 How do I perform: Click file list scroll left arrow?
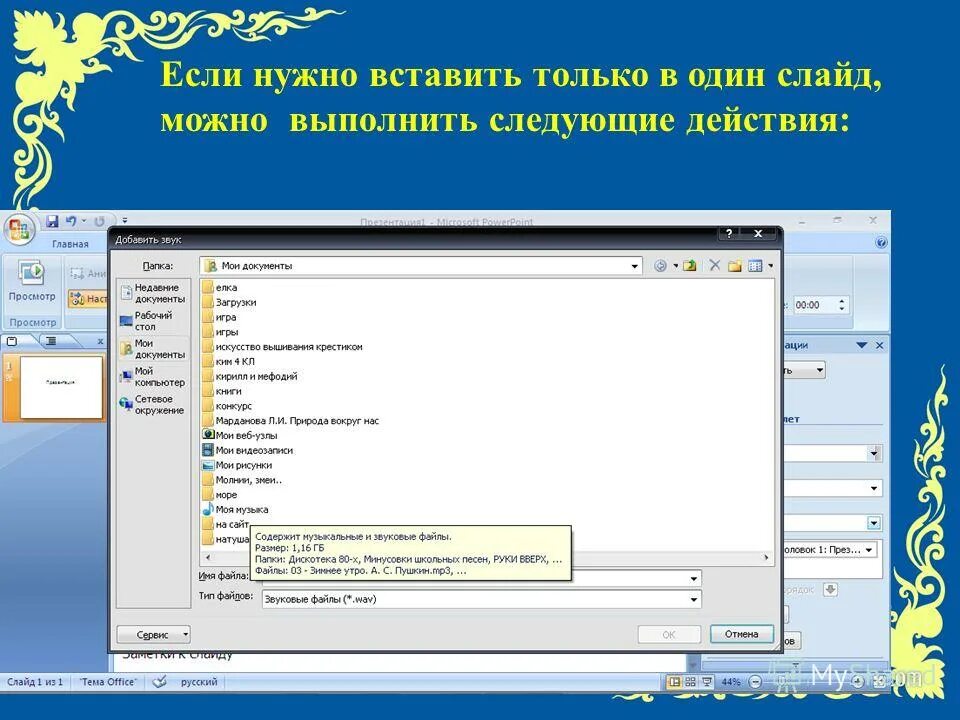point(208,557)
